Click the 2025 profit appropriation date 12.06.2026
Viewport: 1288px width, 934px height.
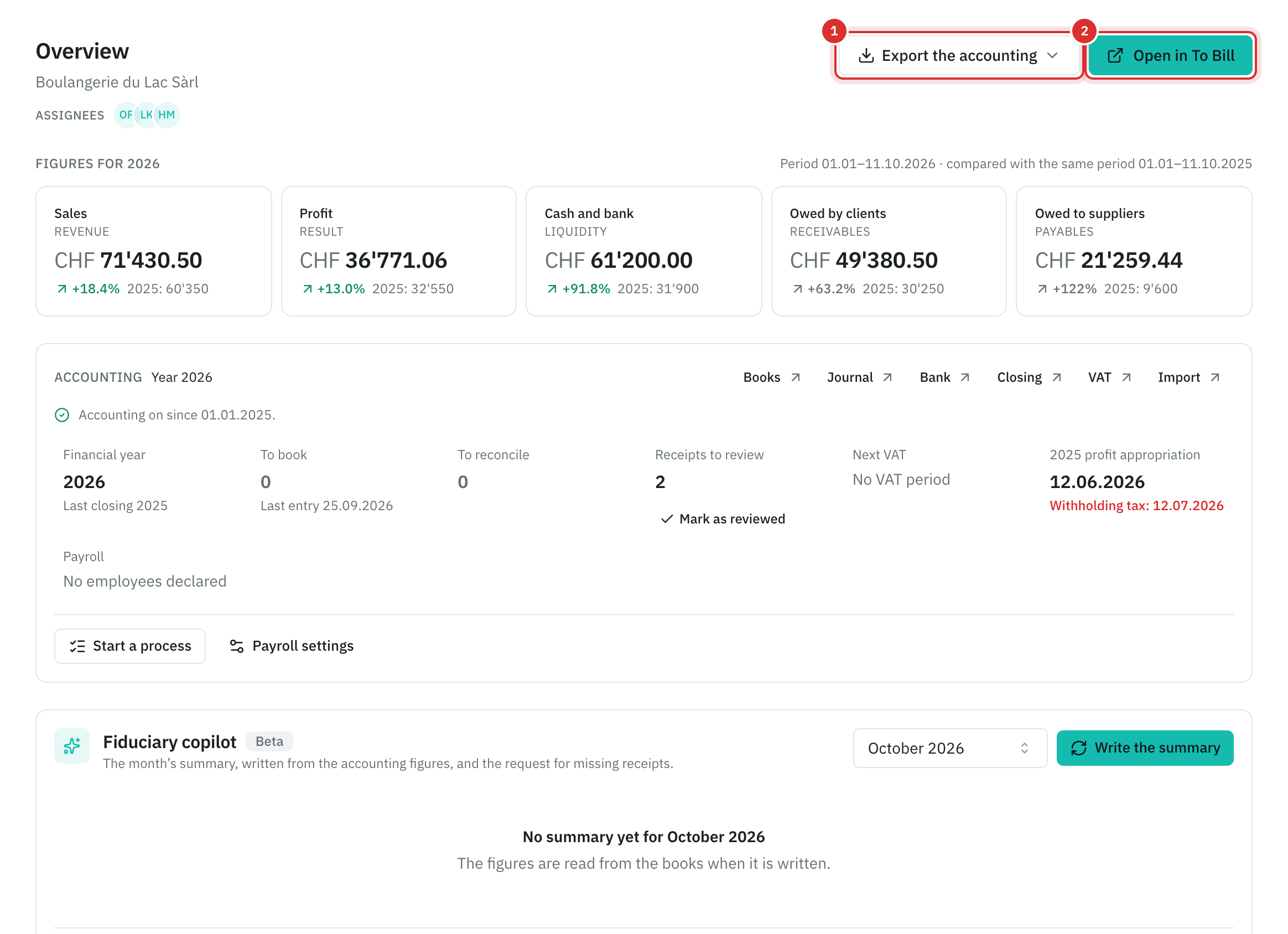1097,482
